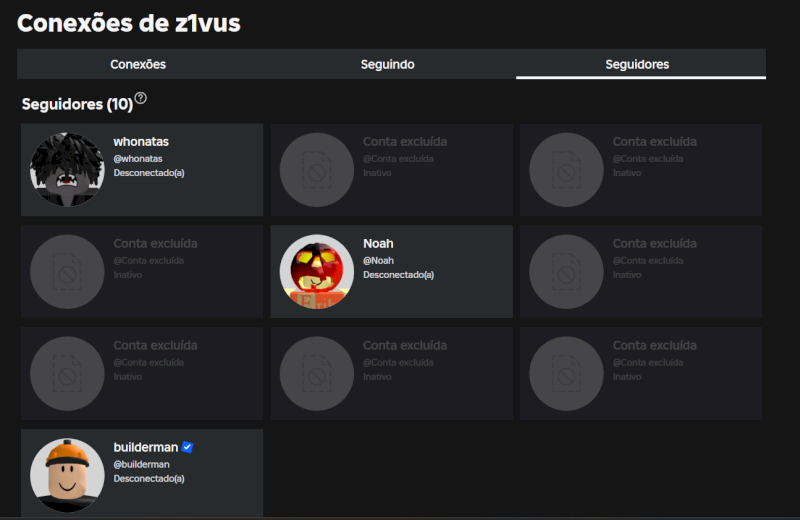Open the builderman display name link
Viewport: 800px width, 520px height.
(x=145, y=447)
